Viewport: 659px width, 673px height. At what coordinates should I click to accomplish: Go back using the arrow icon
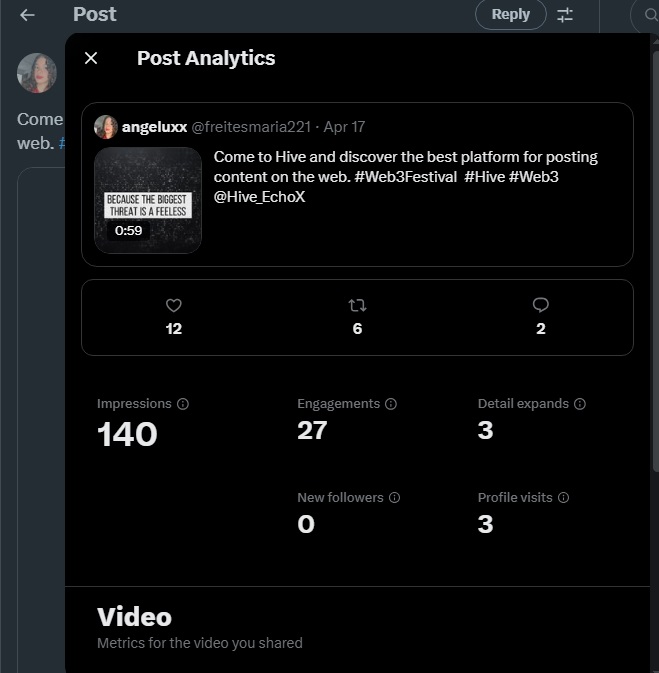pyautogui.click(x=27, y=15)
